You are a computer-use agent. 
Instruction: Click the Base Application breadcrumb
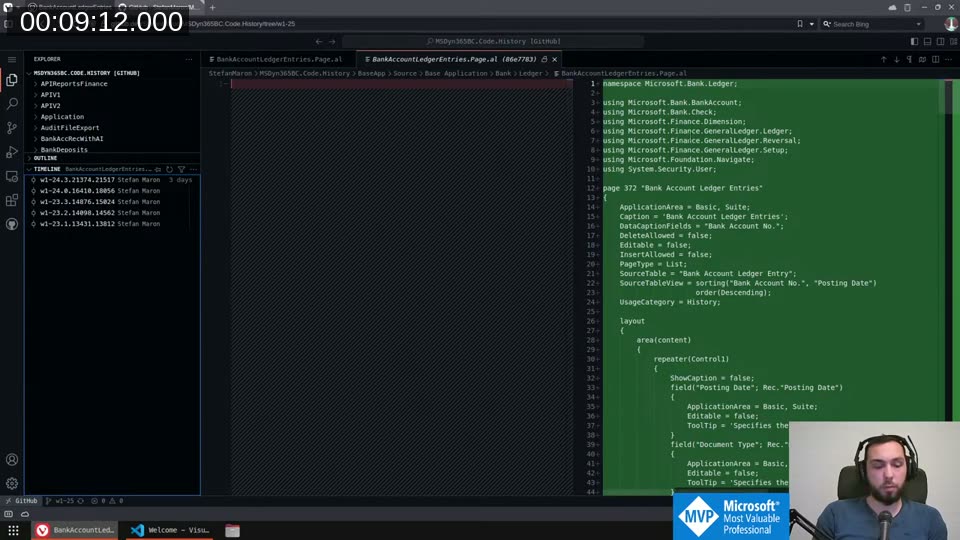tap(456, 73)
